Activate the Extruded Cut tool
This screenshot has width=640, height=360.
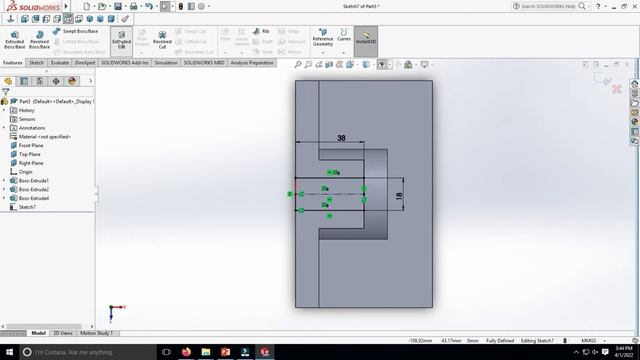(122, 40)
